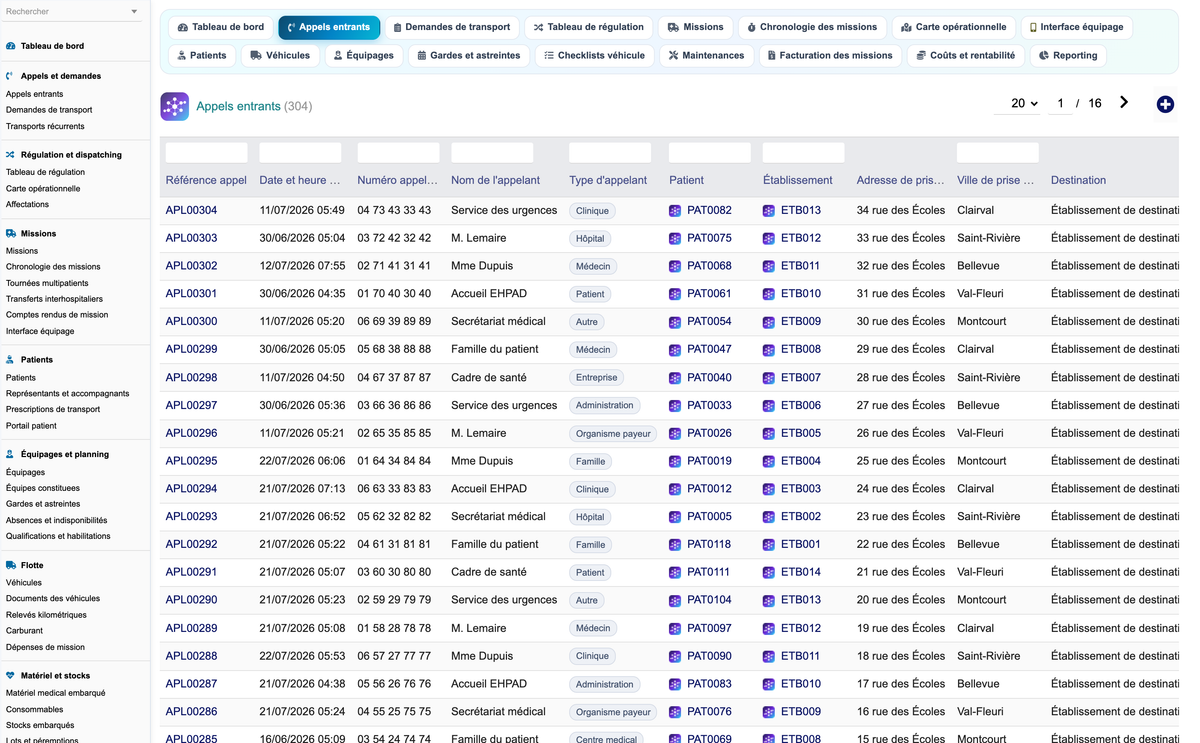The image size is (1200, 743).
Task: Open call record APL00300
Action: point(191,321)
